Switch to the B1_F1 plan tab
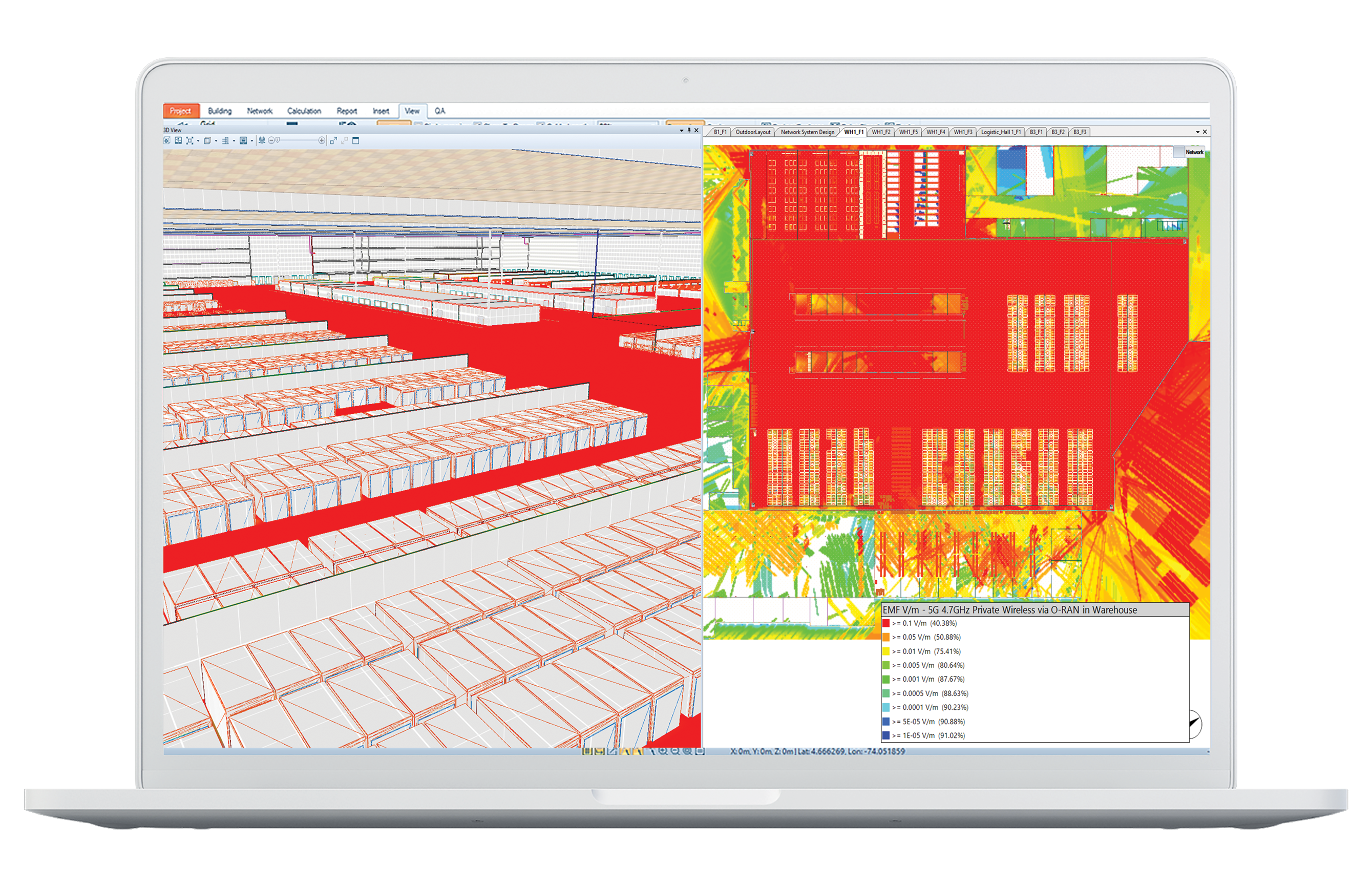Image resolution: width=1372 pixels, height=886 pixels. [x=720, y=132]
